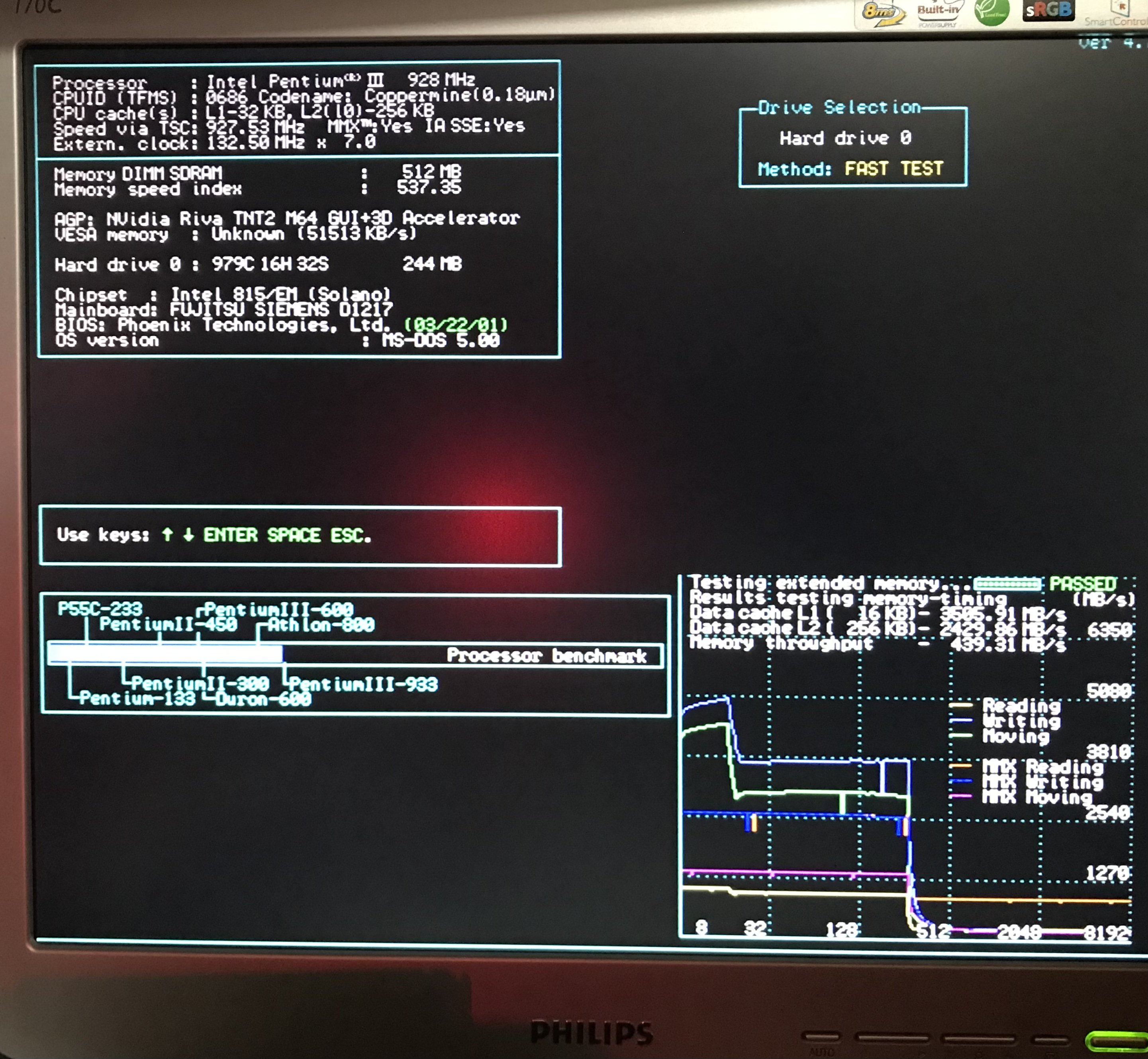Viewport: 1148px width, 1059px height.
Task: Click the Reading legend color line
Action: point(960,705)
